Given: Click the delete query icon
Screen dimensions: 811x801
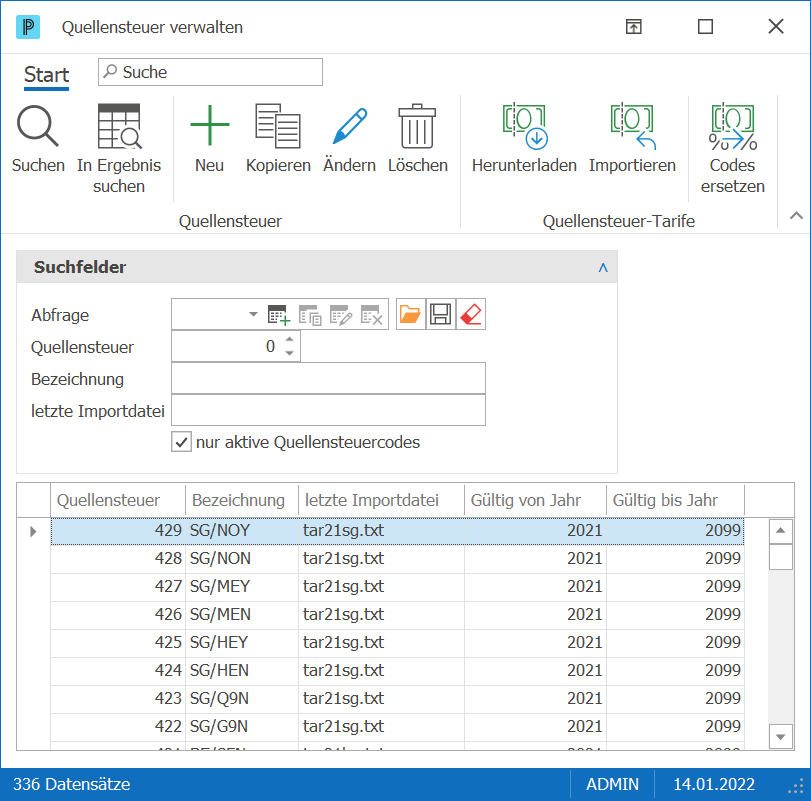Looking at the screenshot, I should pyautogui.click(x=372, y=314).
